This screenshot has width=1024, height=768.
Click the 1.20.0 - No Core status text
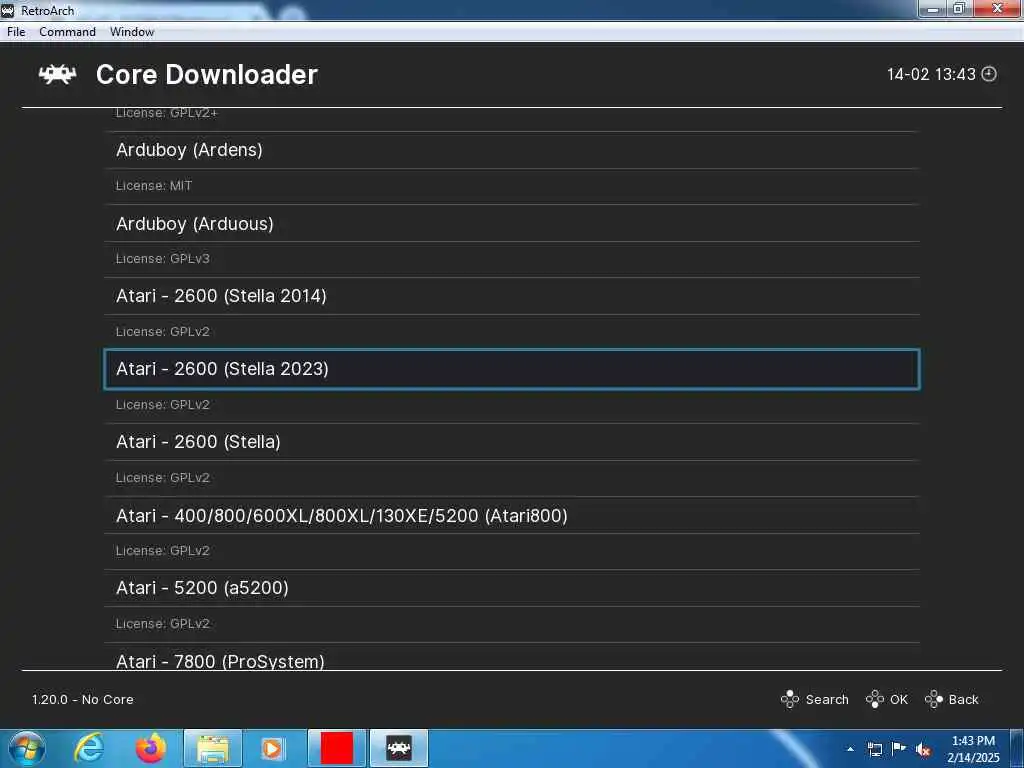pos(82,699)
